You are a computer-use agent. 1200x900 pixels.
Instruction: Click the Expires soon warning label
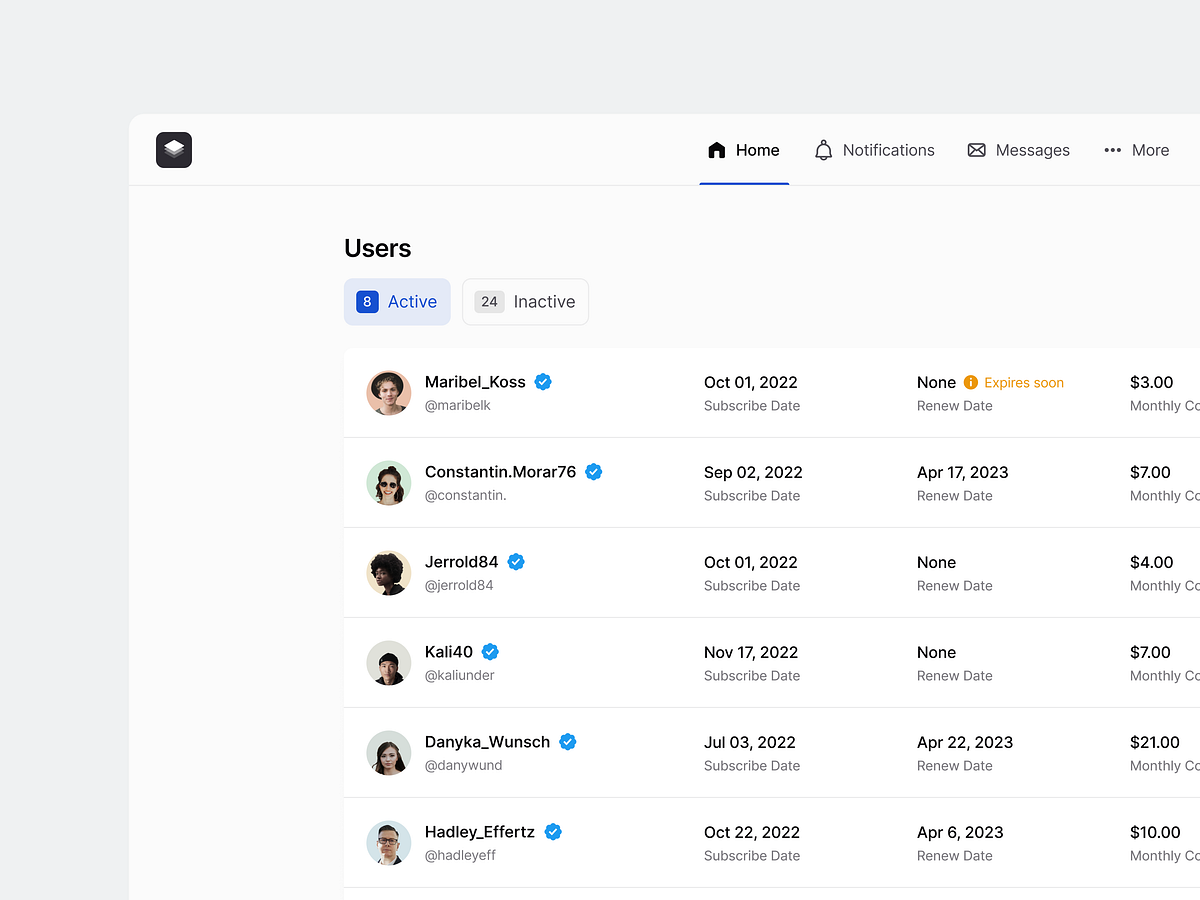tap(1023, 382)
